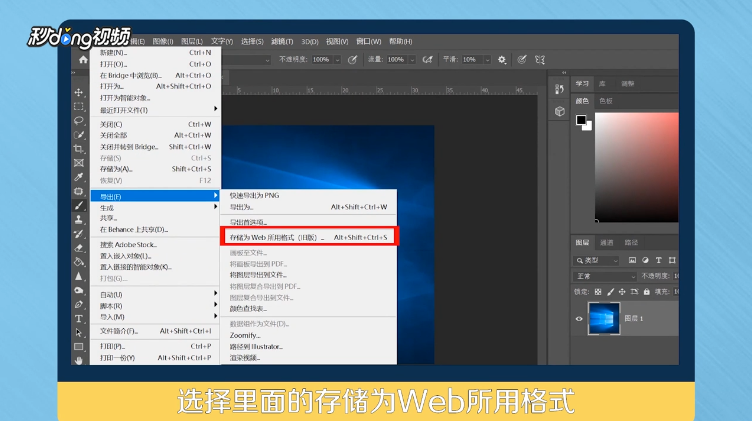Open smoothing options gear icon
752x421 pixels.
[x=502, y=59]
